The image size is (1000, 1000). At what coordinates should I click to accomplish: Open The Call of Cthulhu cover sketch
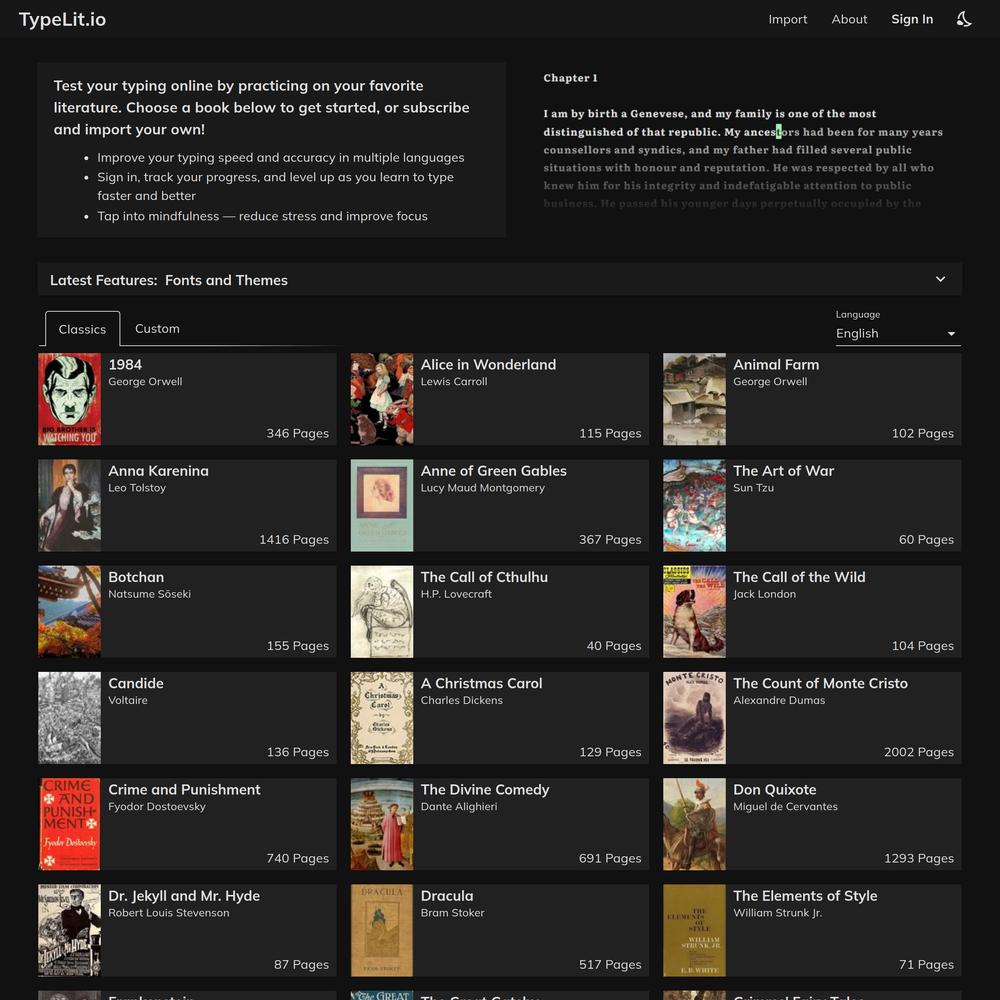(382, 612)
